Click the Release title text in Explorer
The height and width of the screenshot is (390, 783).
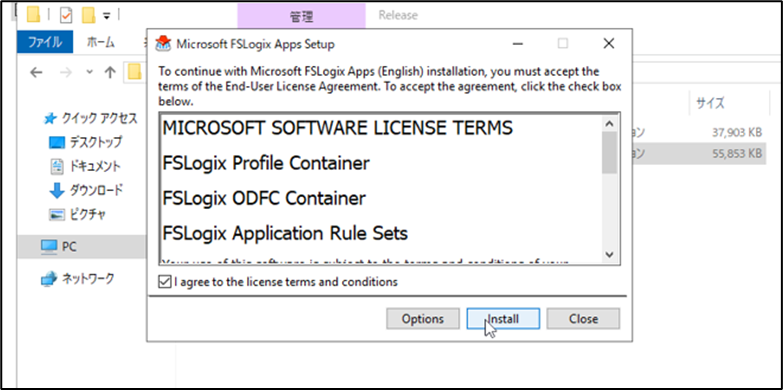tap(398, 15)
